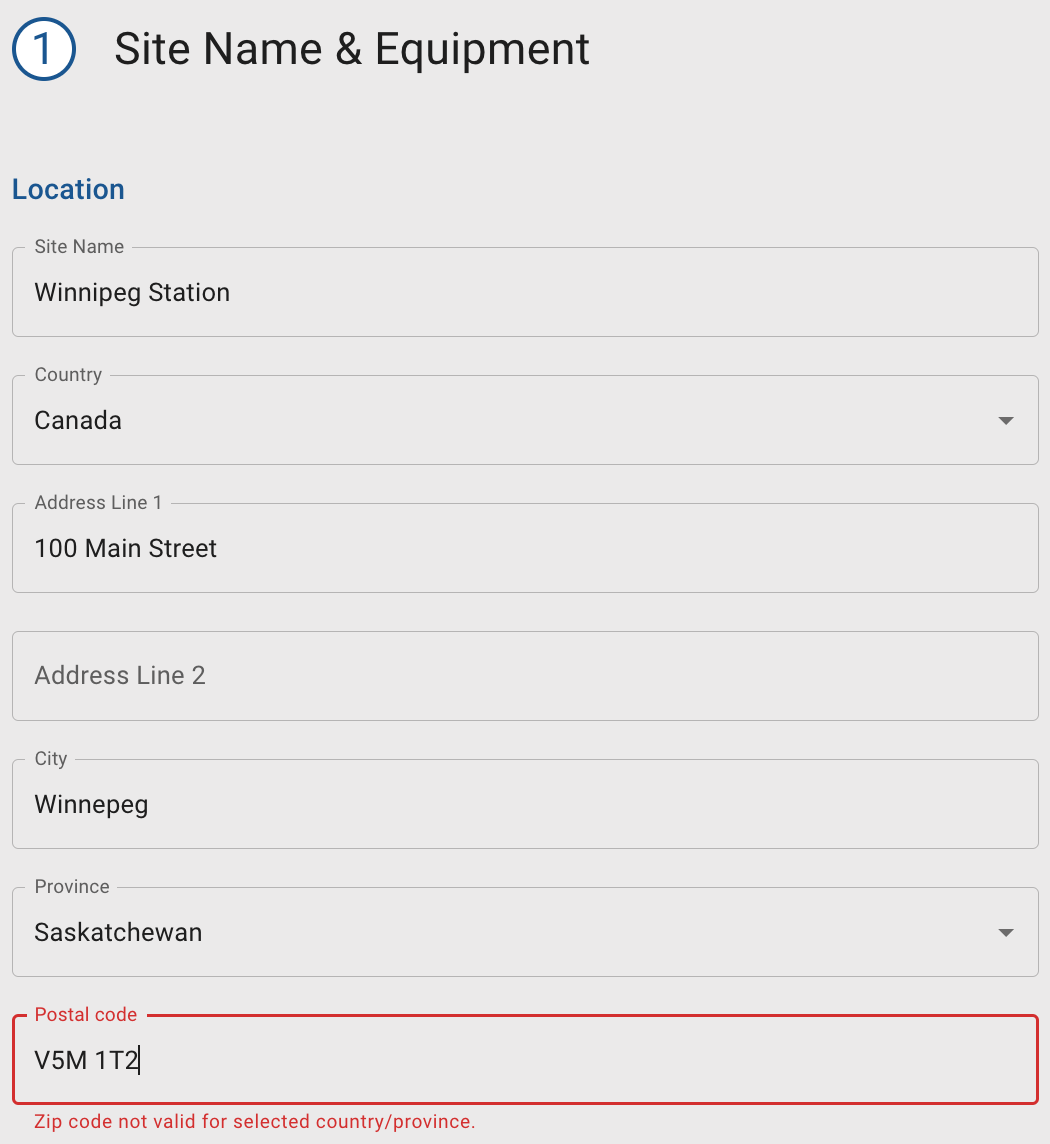Click the Location section heading

(68, 189)
